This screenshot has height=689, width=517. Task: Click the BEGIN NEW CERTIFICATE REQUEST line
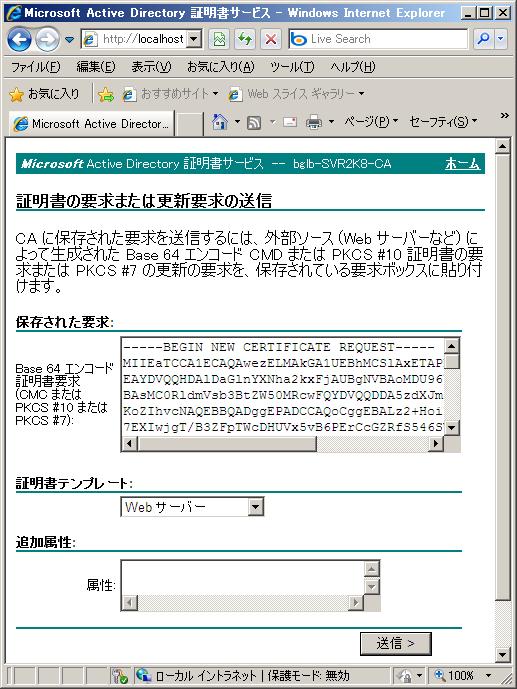[278, 347]
